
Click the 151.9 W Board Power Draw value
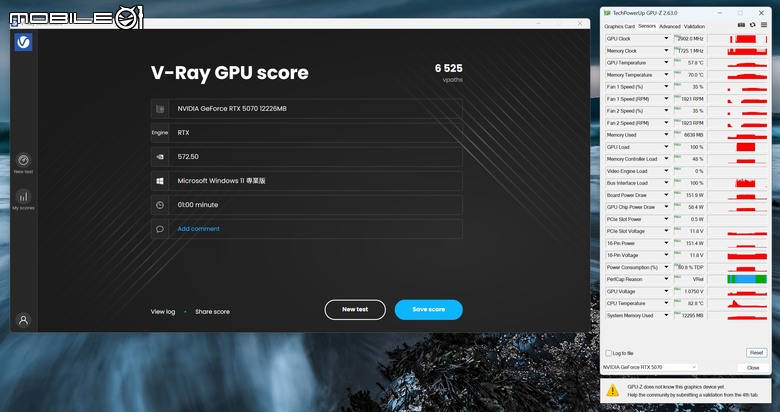[695, 195]
